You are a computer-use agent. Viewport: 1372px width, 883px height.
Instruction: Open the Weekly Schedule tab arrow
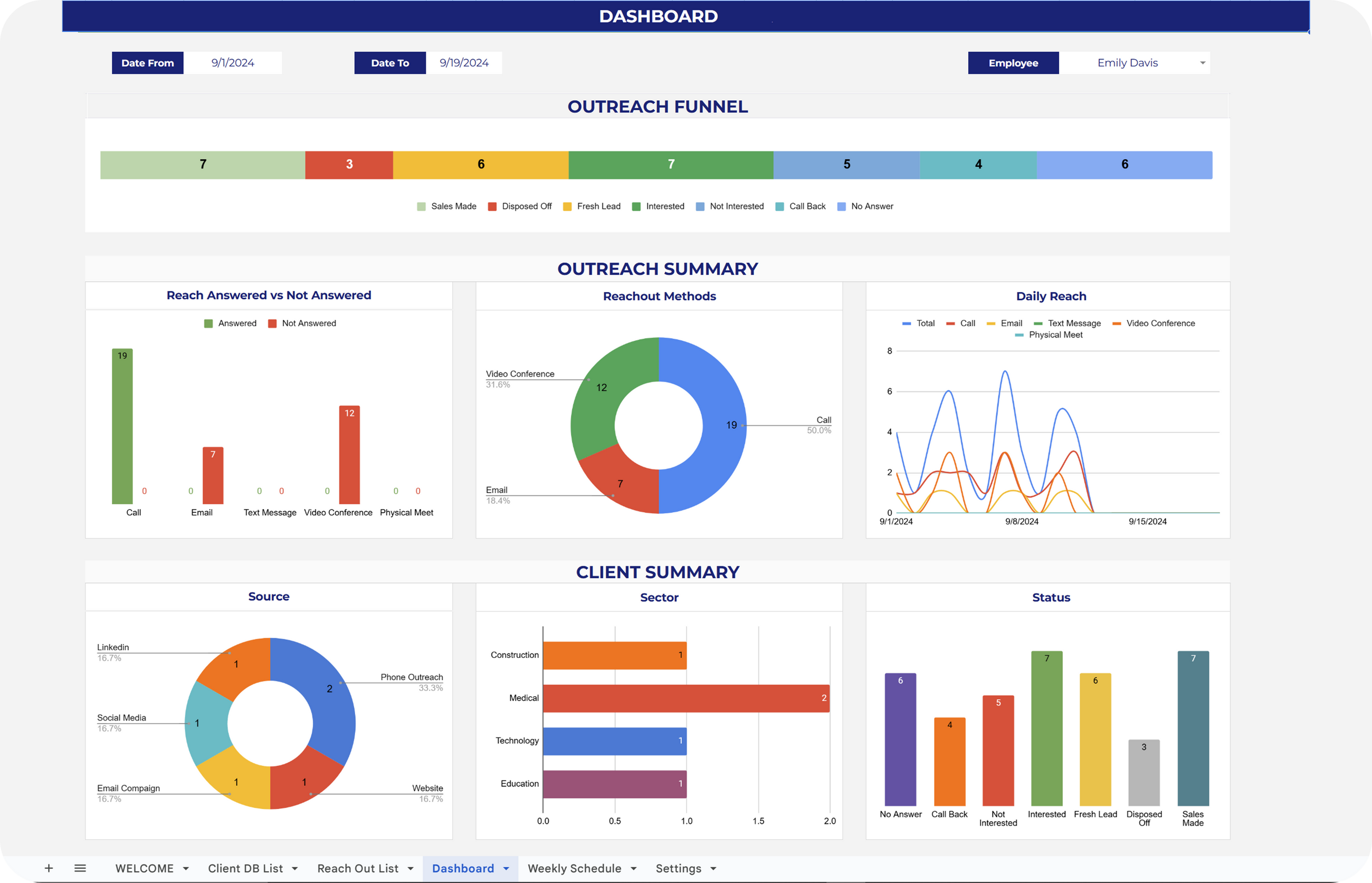(634, 869)
